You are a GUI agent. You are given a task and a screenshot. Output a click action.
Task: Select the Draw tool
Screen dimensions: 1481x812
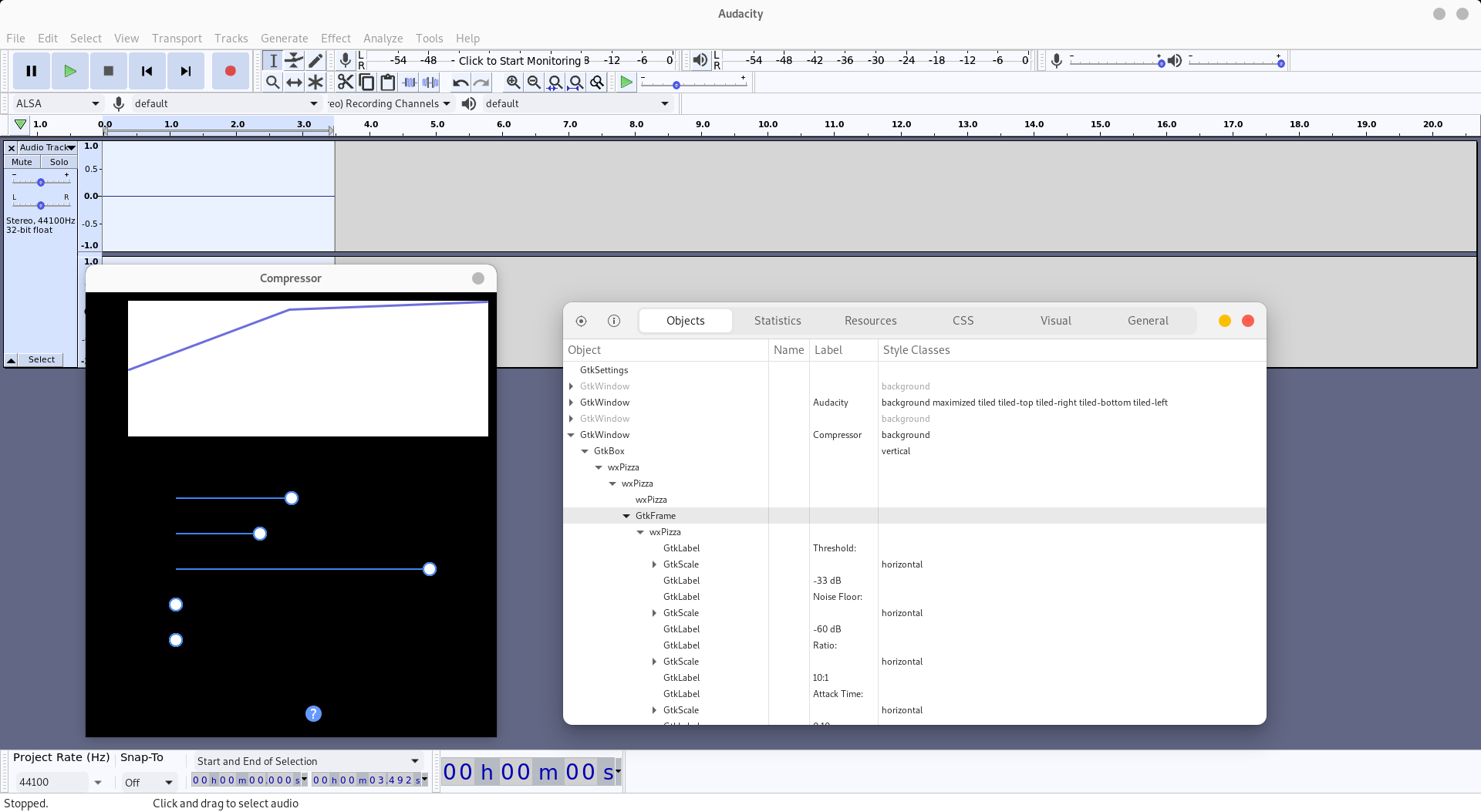coord(315,60)
